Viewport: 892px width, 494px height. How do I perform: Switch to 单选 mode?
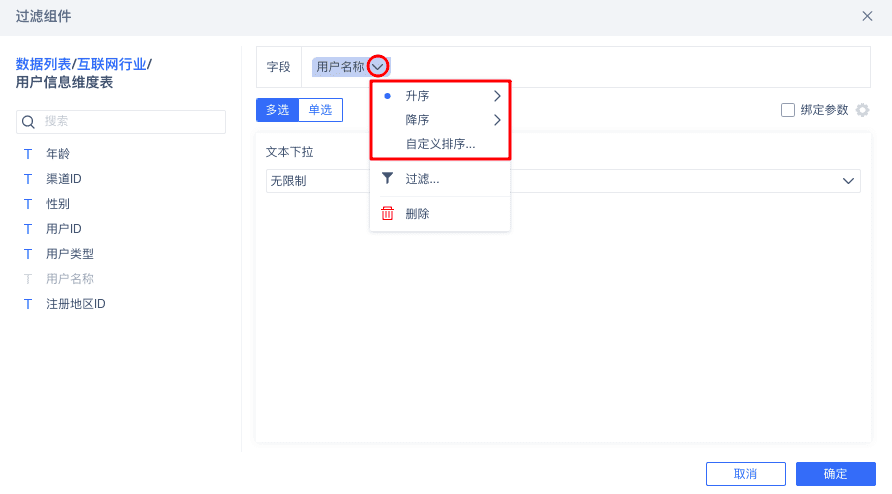click(x=320, y=110)
